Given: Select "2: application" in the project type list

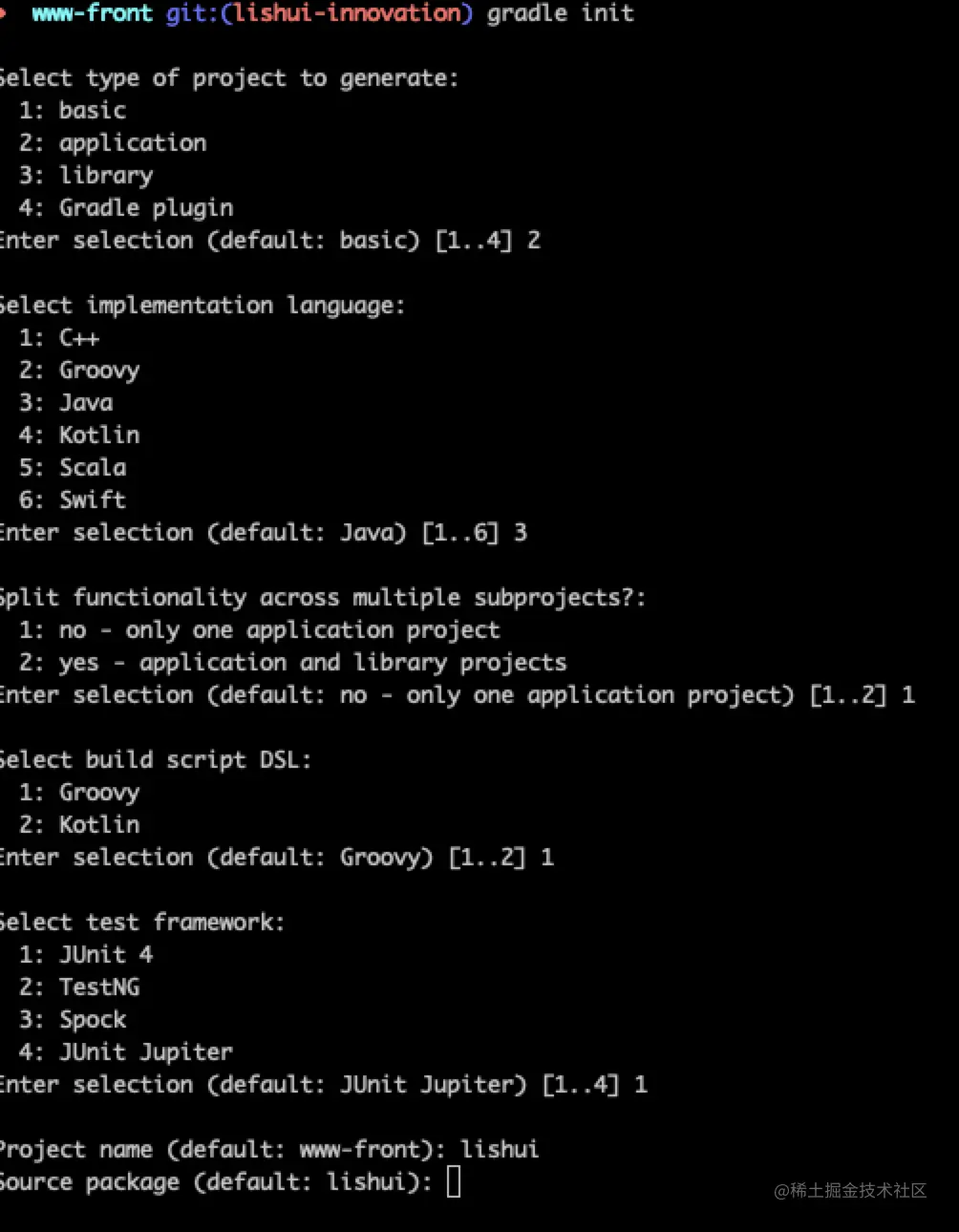Looking at the screenshot, I should (113, 143).
